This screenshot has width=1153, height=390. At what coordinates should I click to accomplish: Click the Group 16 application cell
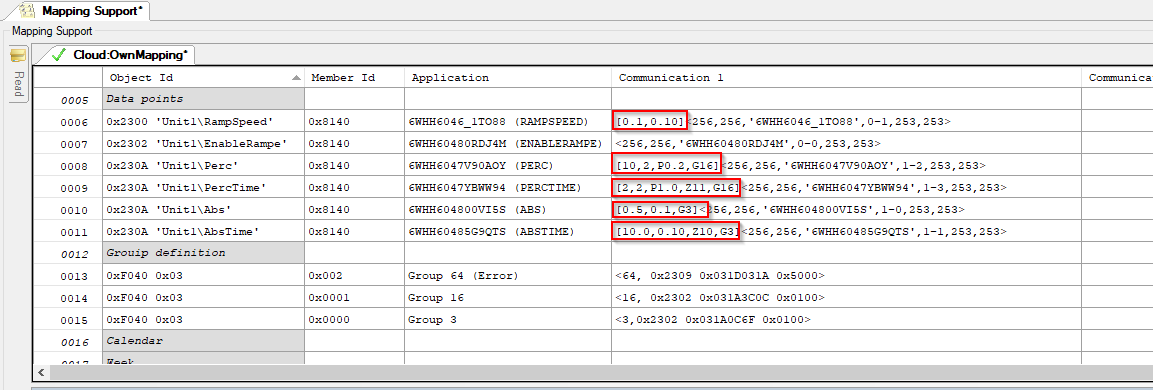coord(508,298)
